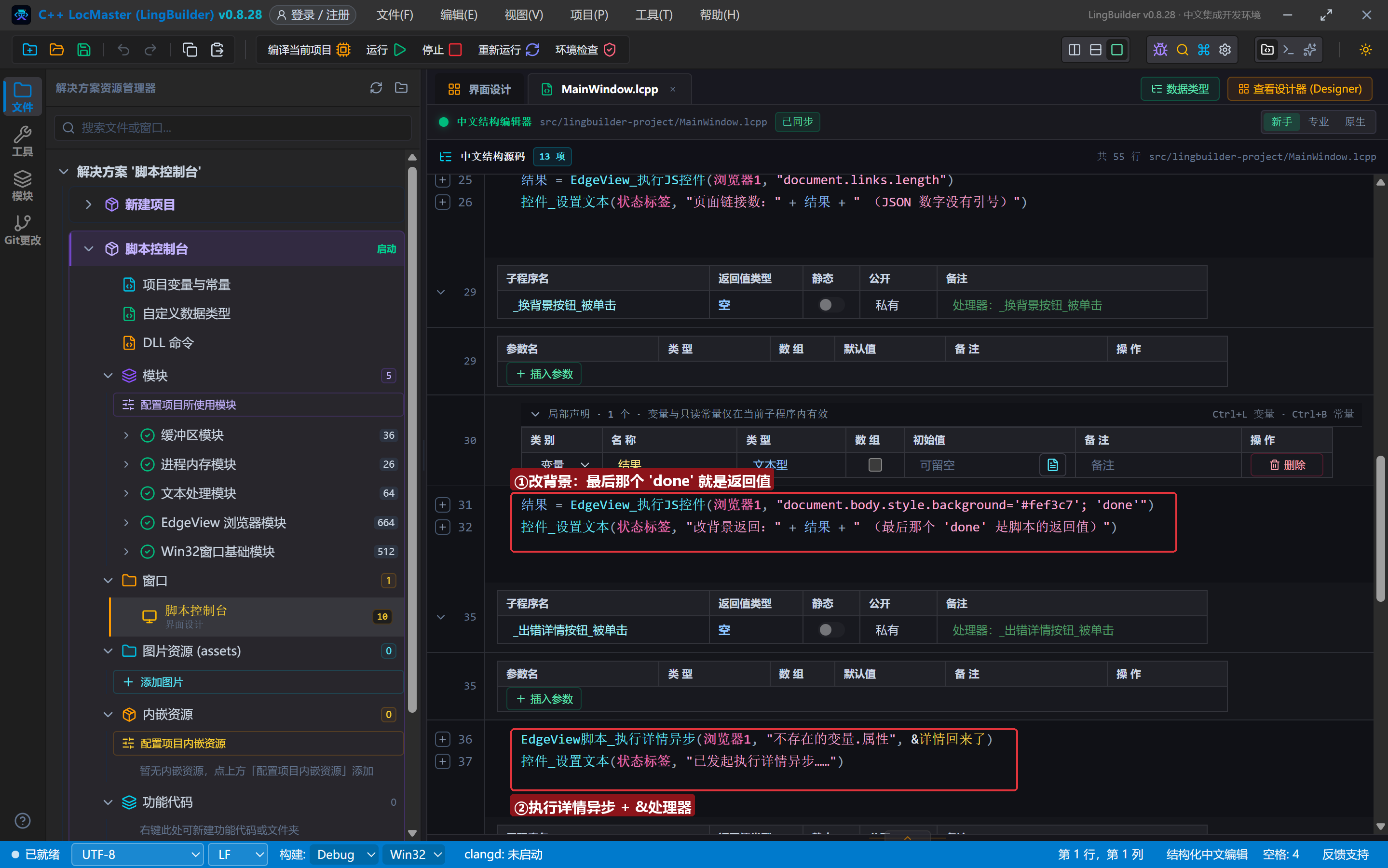Screen dimensions: 1388x868
Task: Check the array checkbox for variable 结果
Action: [x=875, y=465]
